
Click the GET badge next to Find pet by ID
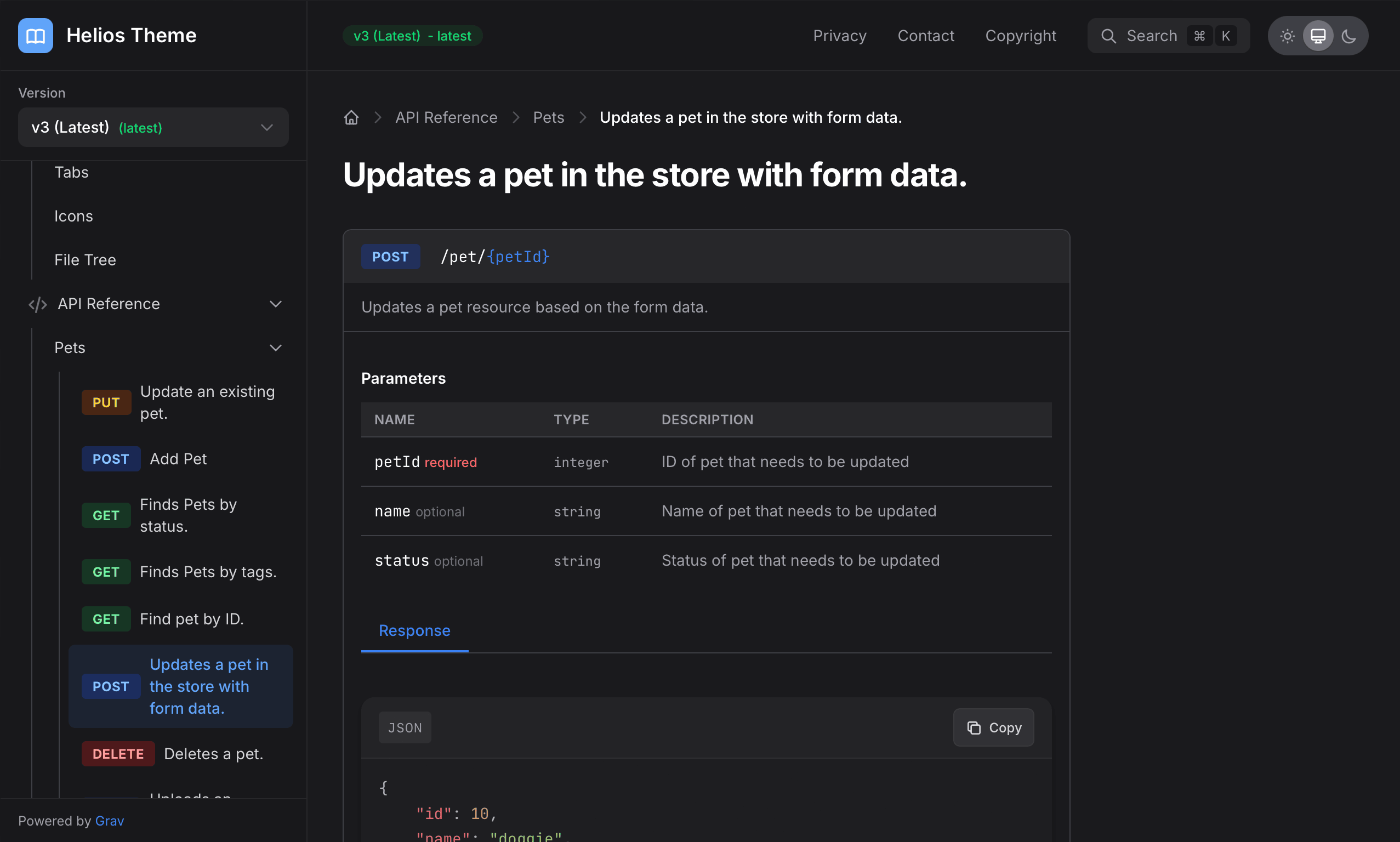tap(106, 619)
